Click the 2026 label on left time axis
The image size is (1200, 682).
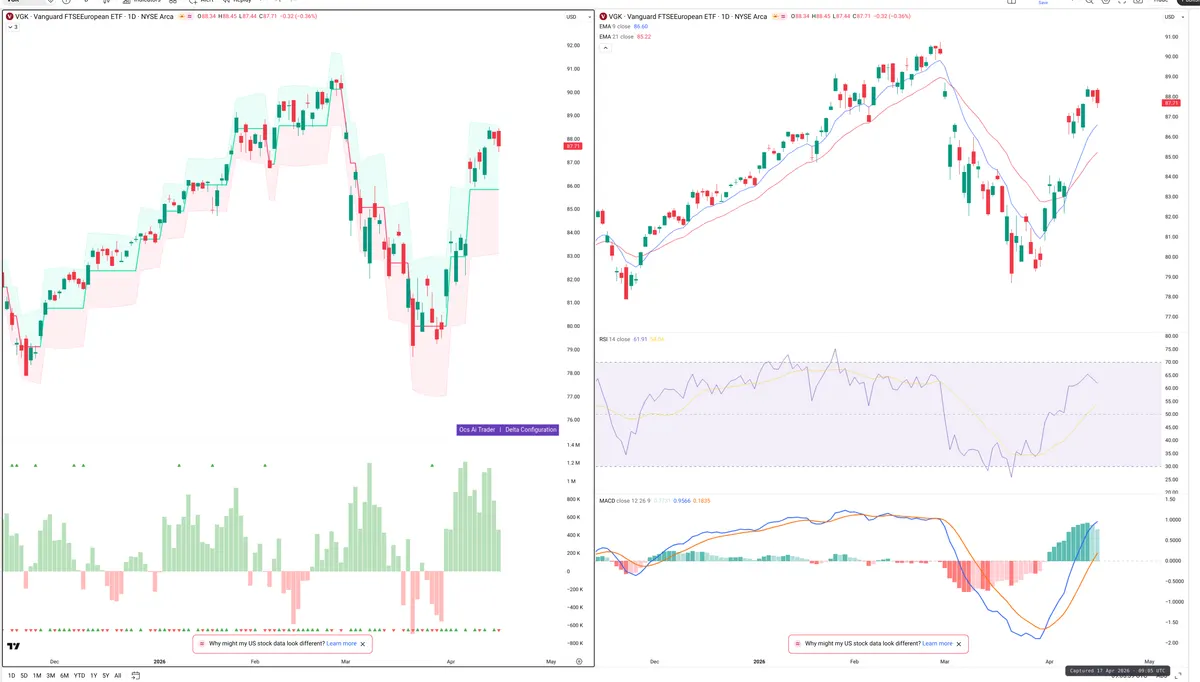(159, 662)
